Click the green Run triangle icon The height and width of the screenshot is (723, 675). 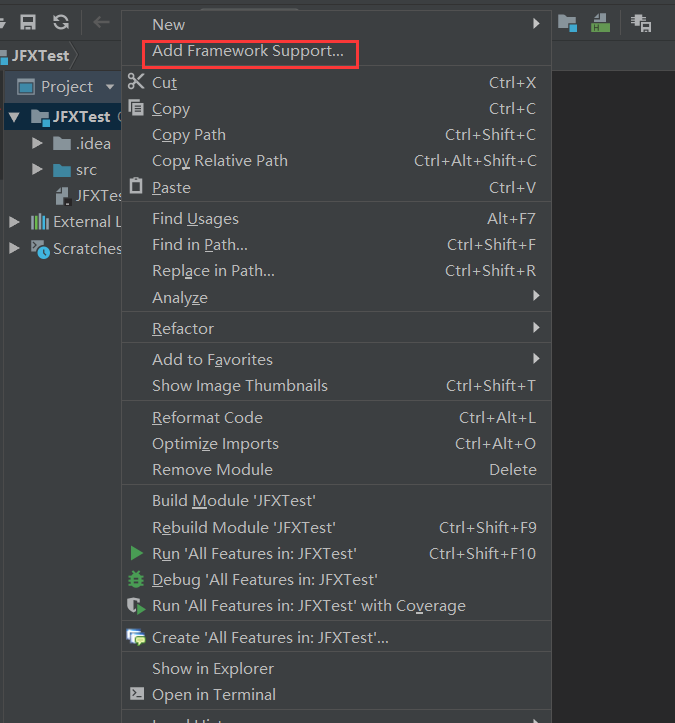point(136,553)
